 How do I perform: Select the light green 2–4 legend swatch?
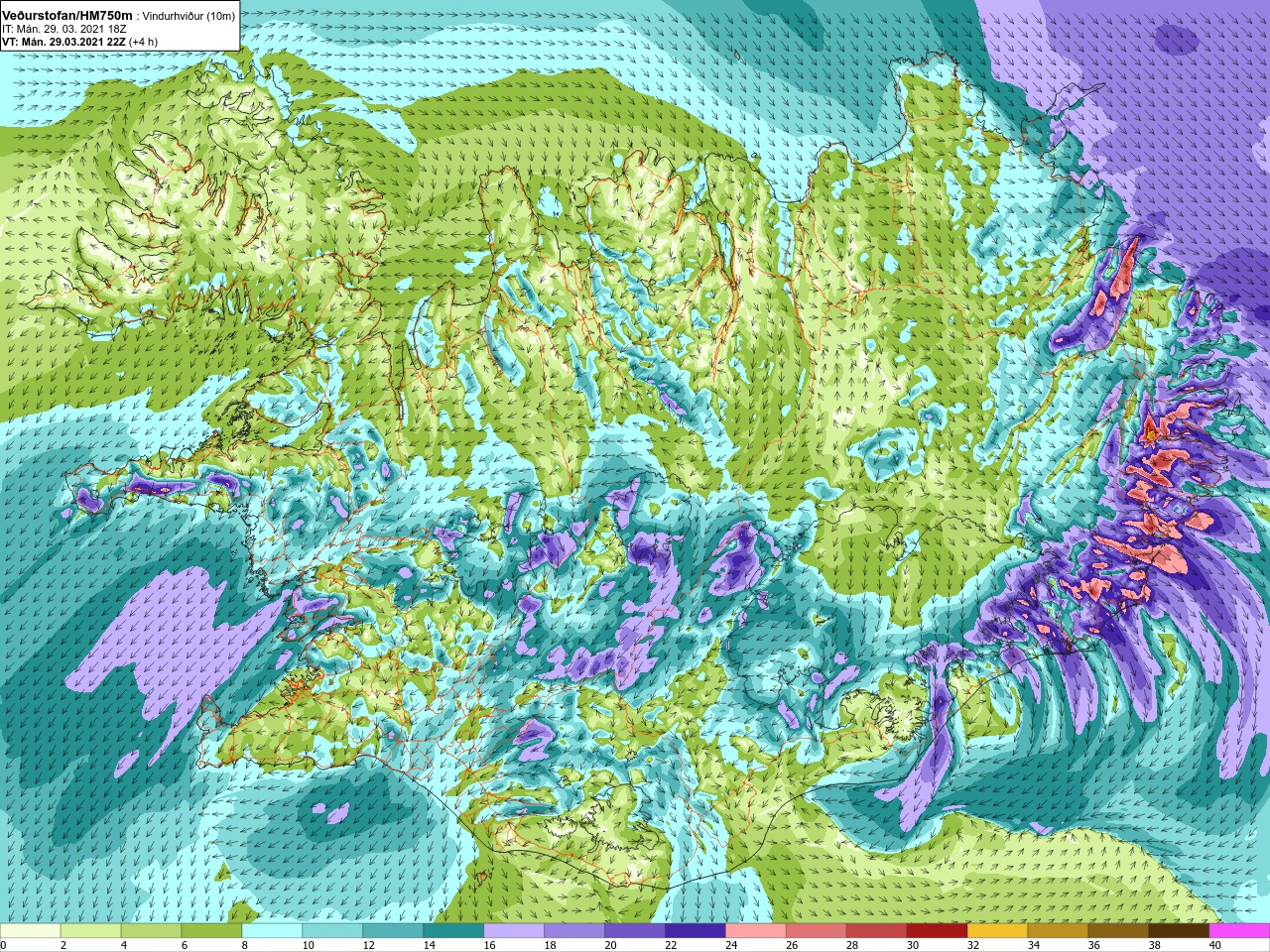click(x=91, y=931)
